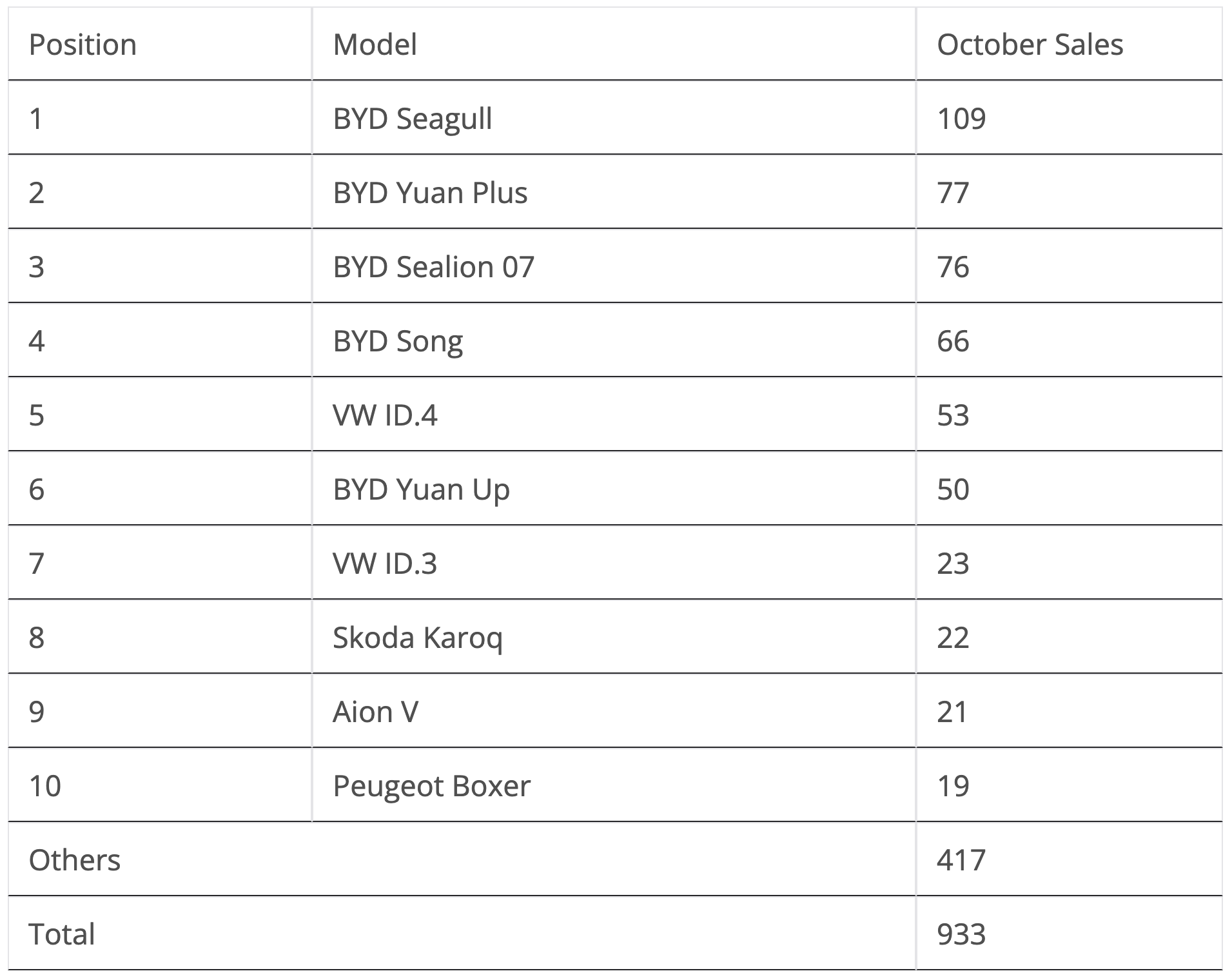This screenshot has height=980, width=1232.
Task: Select the sales value 53
Action: [x=953, y=415]
